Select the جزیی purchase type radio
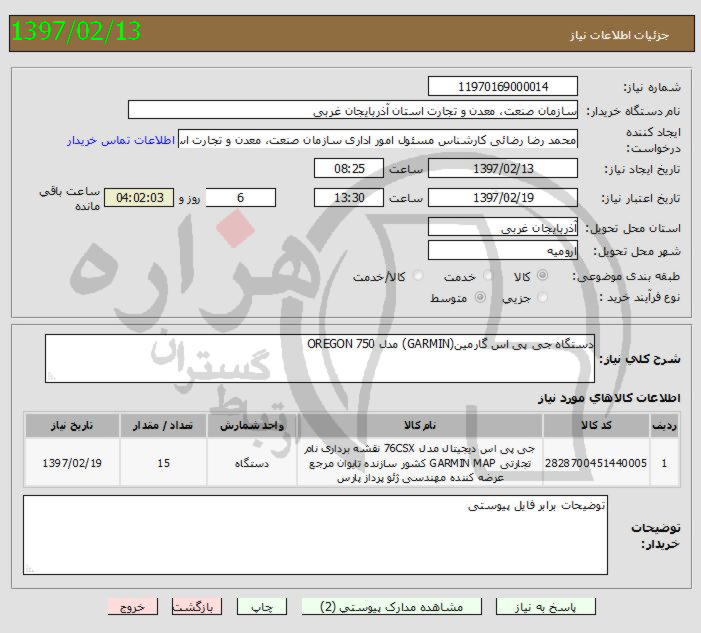Image resolution: width=701 pixels, height=633 pixels. tap(542, 297)
